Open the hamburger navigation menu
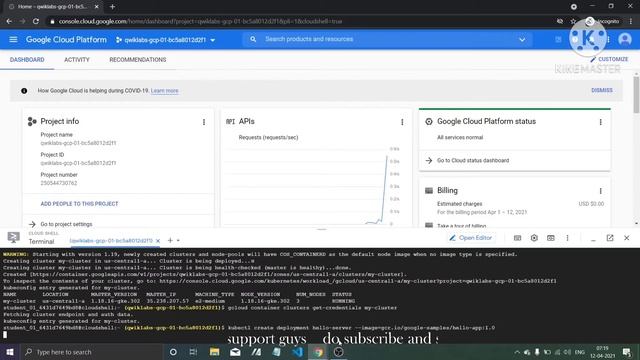640x360 pixels. pos(13,40)
